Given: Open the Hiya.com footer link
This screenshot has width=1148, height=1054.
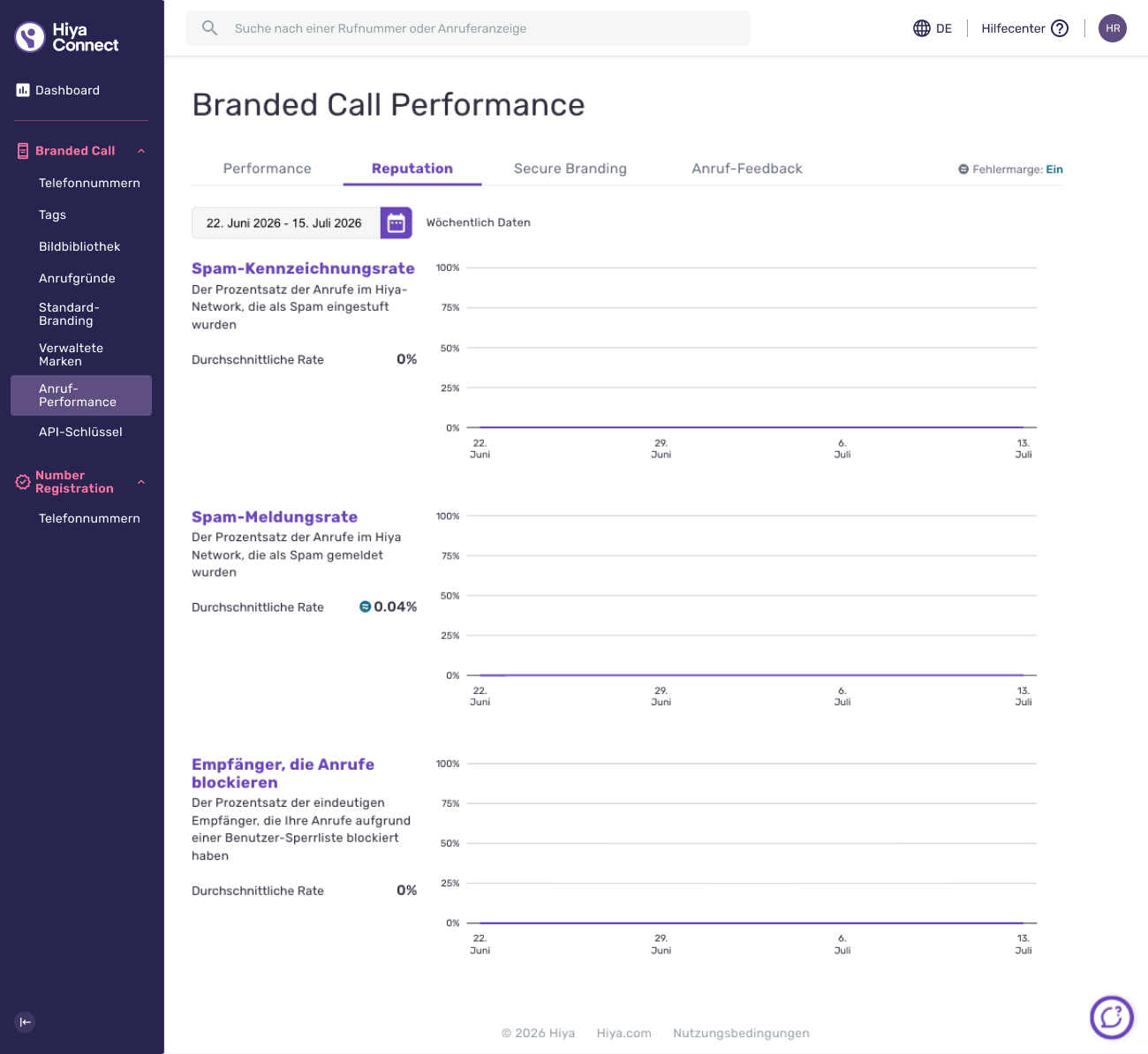Looking at the screenshot, I should click(624, 1033).
